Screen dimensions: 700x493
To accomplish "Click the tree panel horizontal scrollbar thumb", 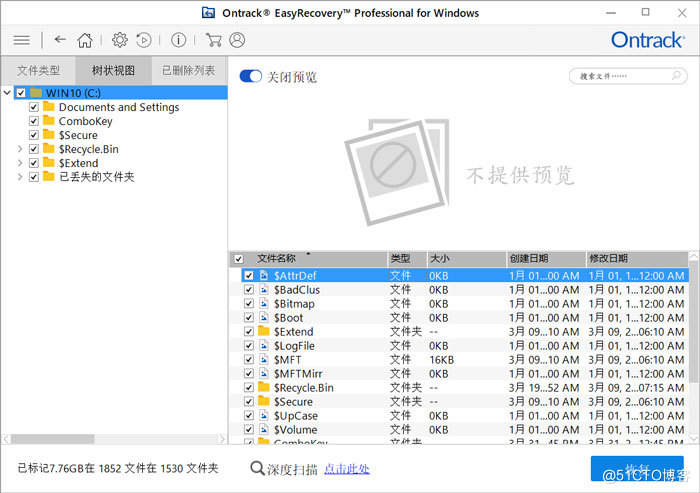I will pos(53,439).
